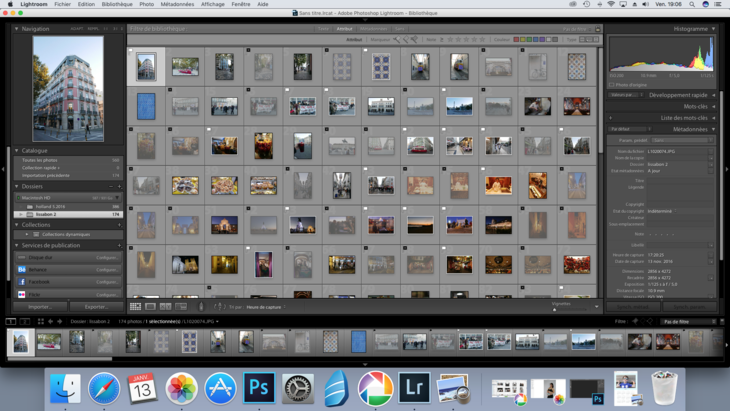
Task: Click the Synch. param. button
Action: (x=689, y=307)
